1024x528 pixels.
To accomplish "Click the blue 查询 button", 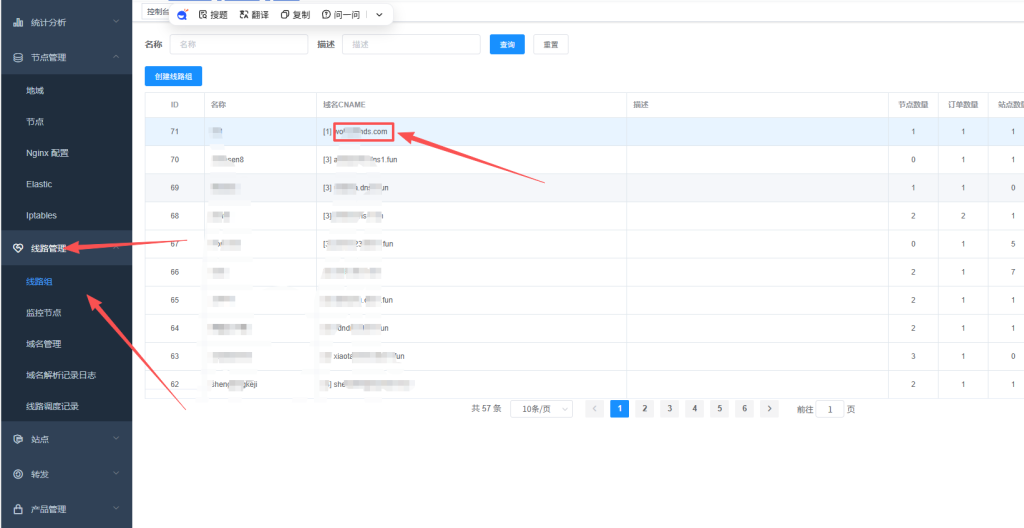I will coord(506,45).
